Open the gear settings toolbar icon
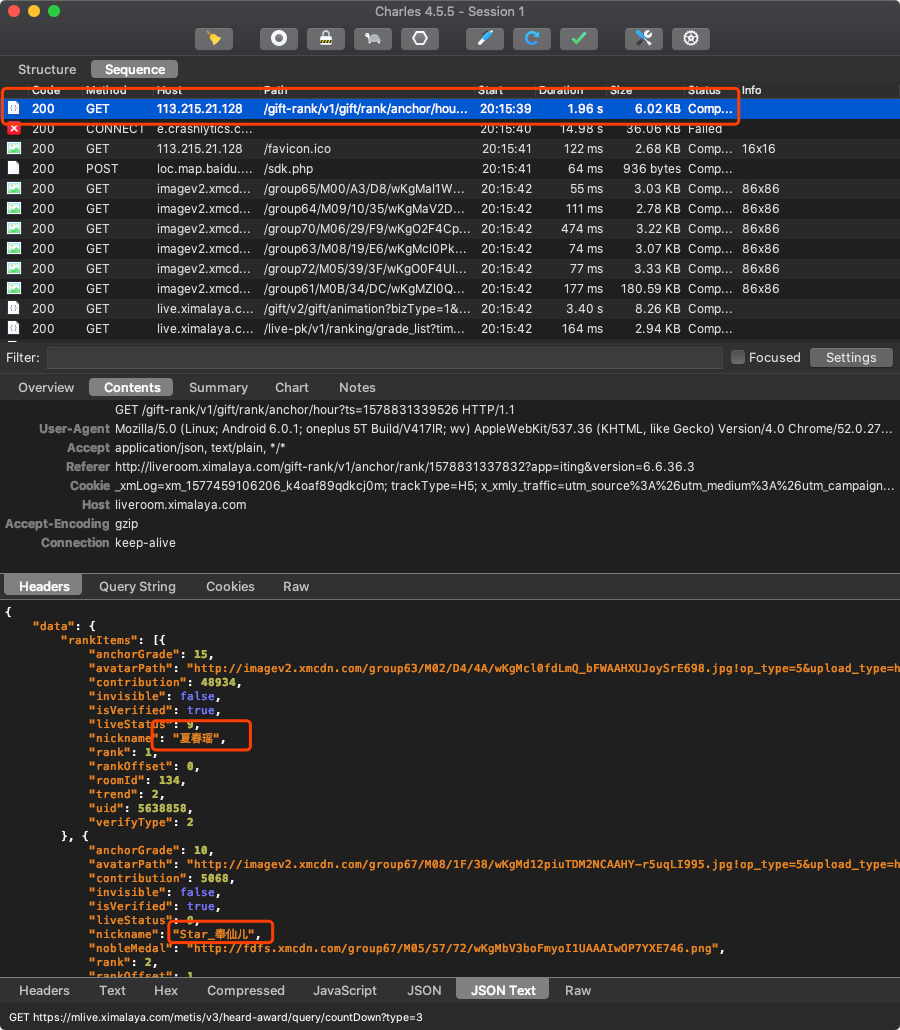The width and height of the screenshot is (900, 1030). tap(690, 38)
